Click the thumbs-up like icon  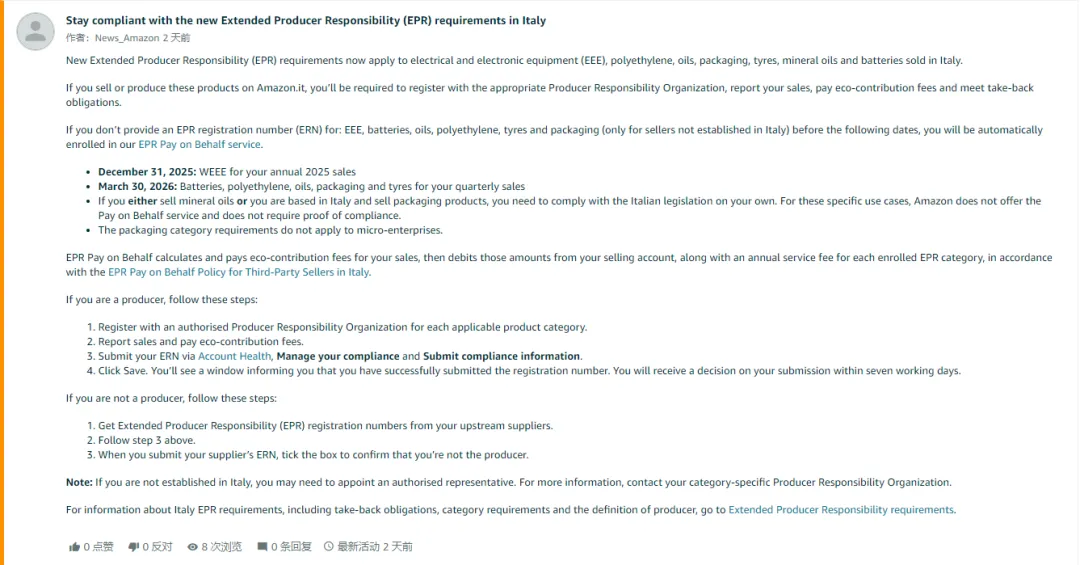pyautogui.click(x=74, y=547)
